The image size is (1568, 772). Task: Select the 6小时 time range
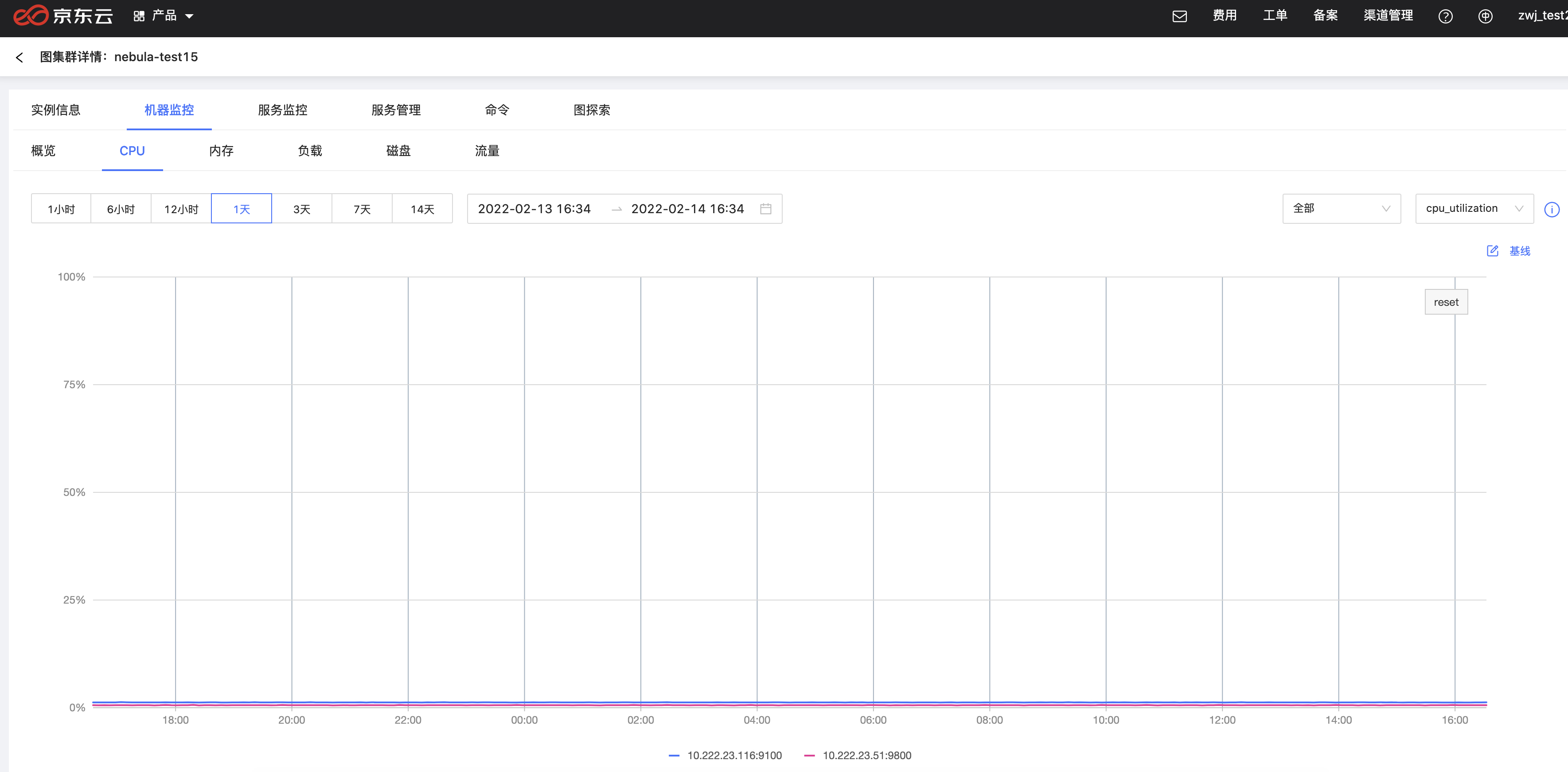[121, 209]
